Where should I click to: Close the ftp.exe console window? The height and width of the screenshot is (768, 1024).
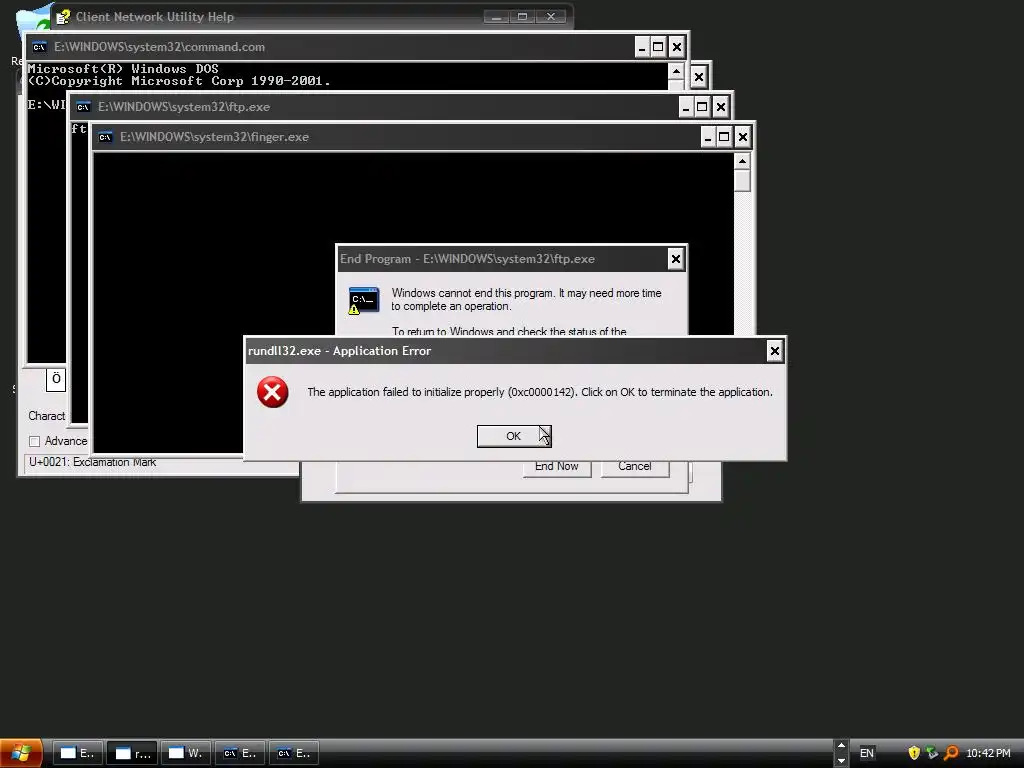pyautogui.click(x=720, y=107)
